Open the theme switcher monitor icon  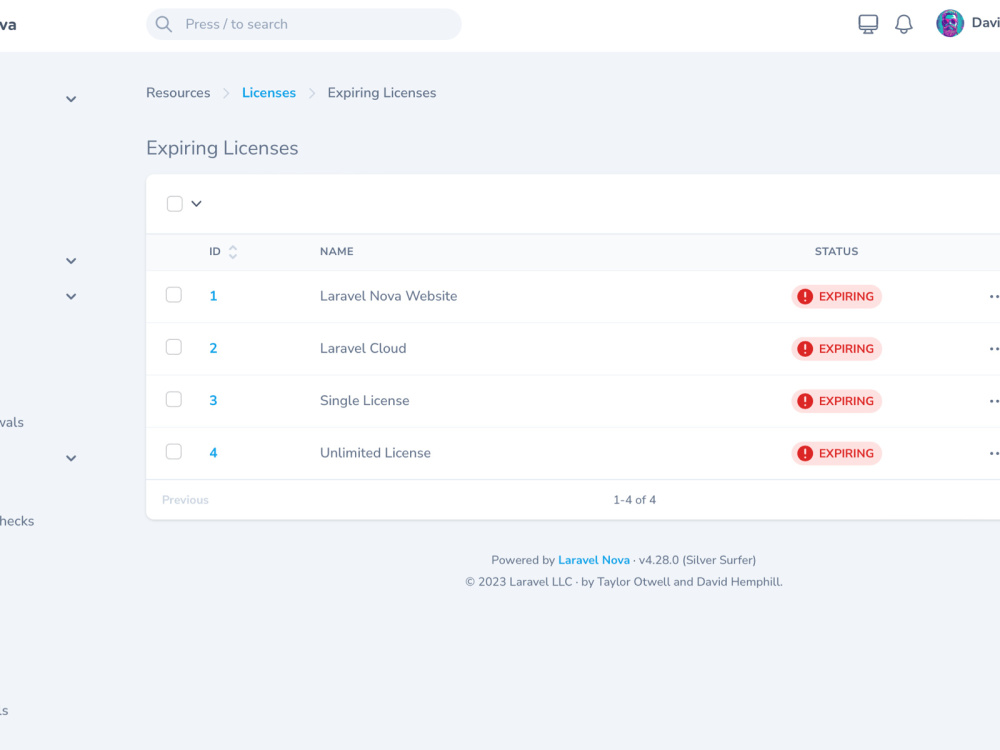point(868,24)
